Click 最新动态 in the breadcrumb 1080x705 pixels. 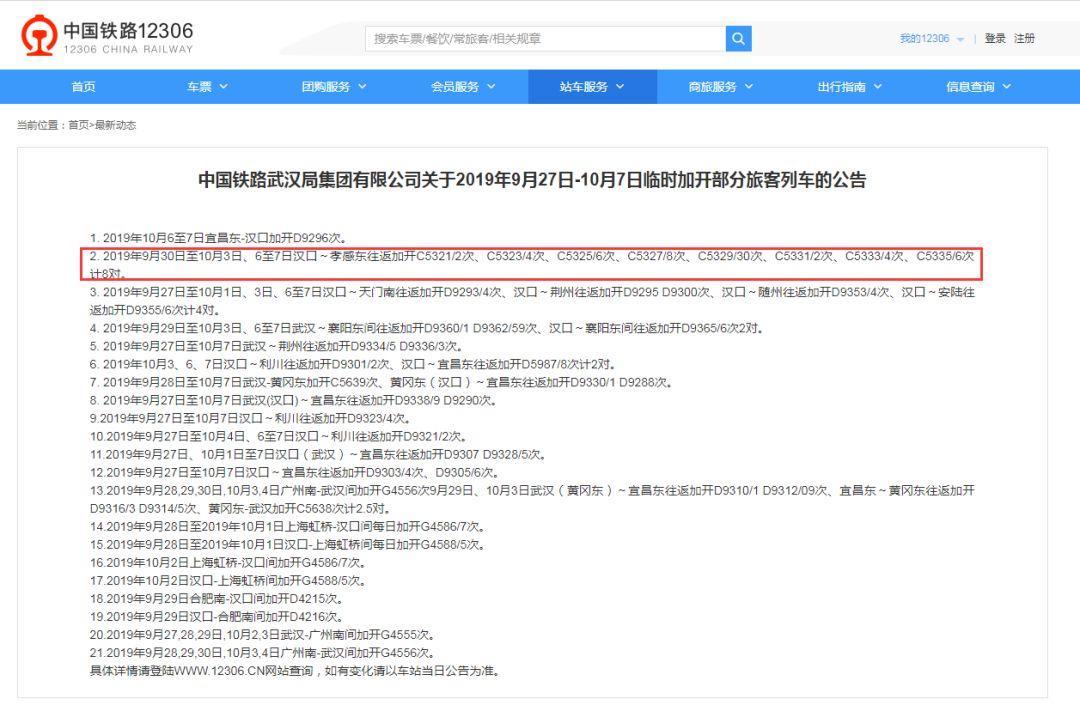click(115, 125)
